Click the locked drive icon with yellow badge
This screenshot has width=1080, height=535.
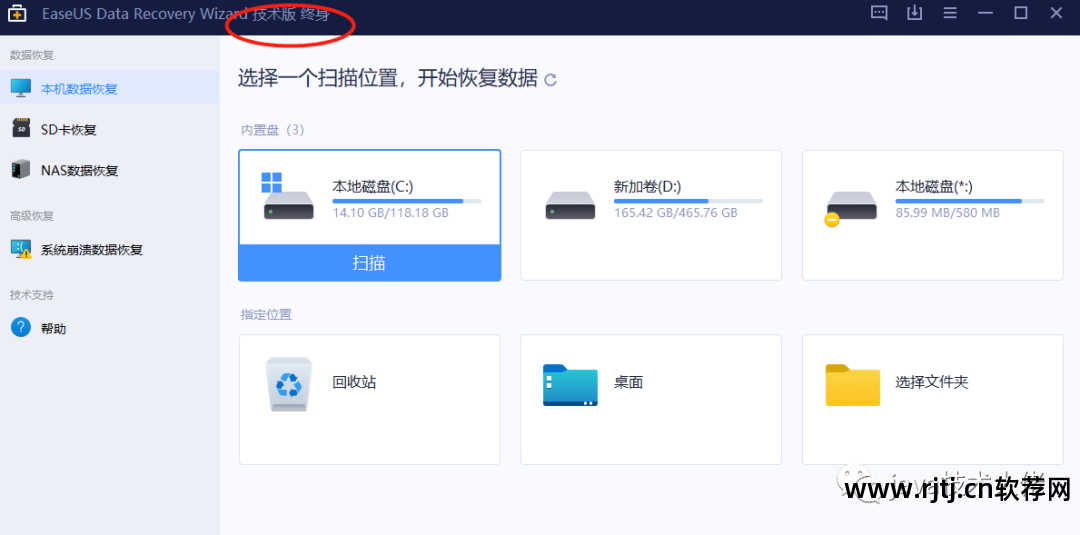[851, 209]
